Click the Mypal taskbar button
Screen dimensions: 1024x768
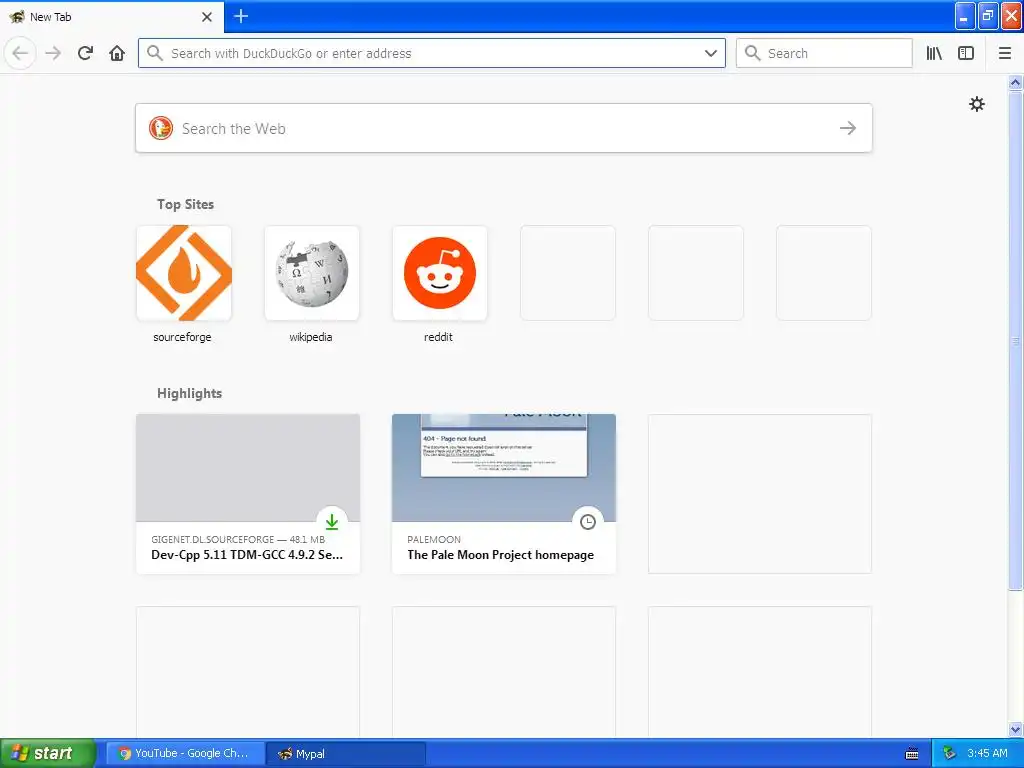(346, 754)
